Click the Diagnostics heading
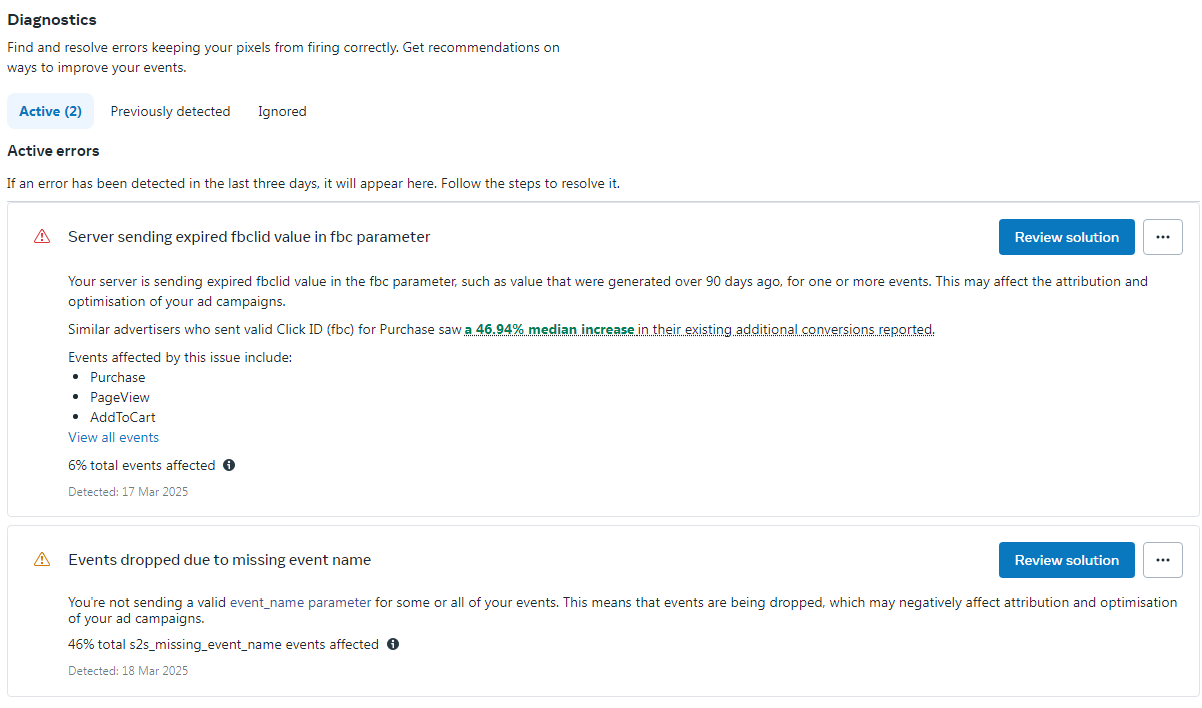 [52, 19]
